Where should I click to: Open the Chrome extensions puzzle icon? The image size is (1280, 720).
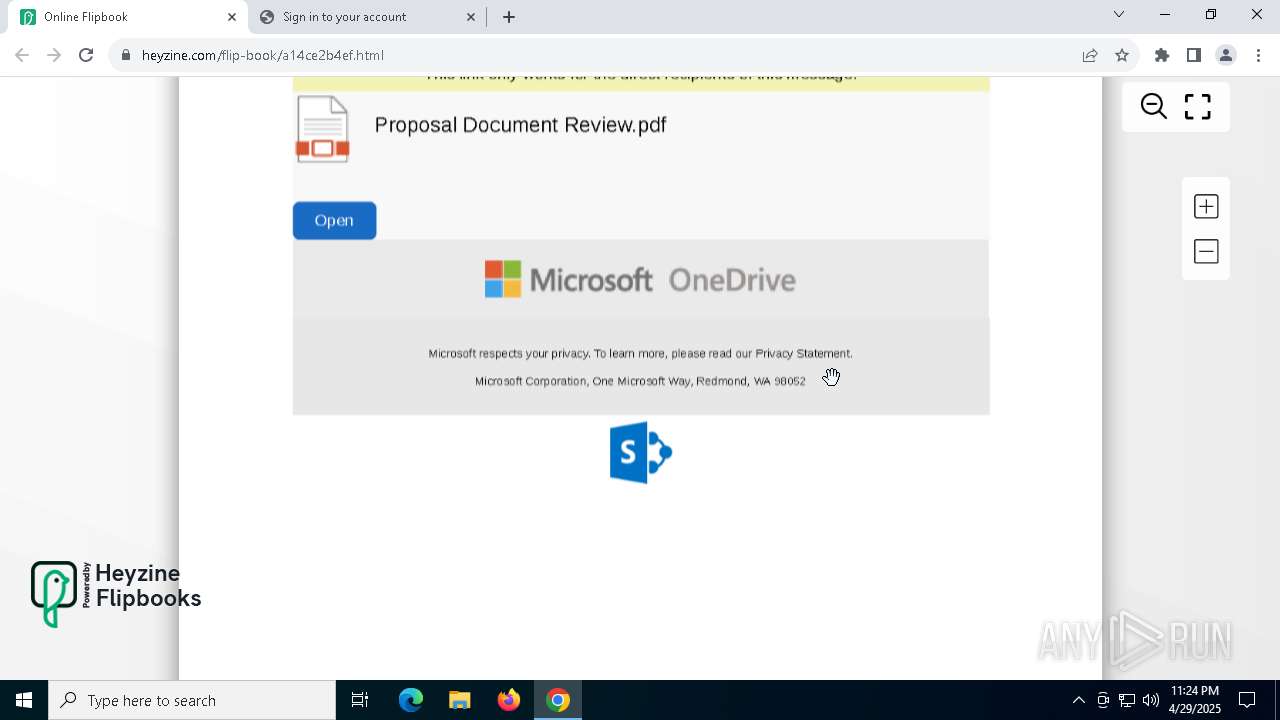click(x=1162, y=55)
